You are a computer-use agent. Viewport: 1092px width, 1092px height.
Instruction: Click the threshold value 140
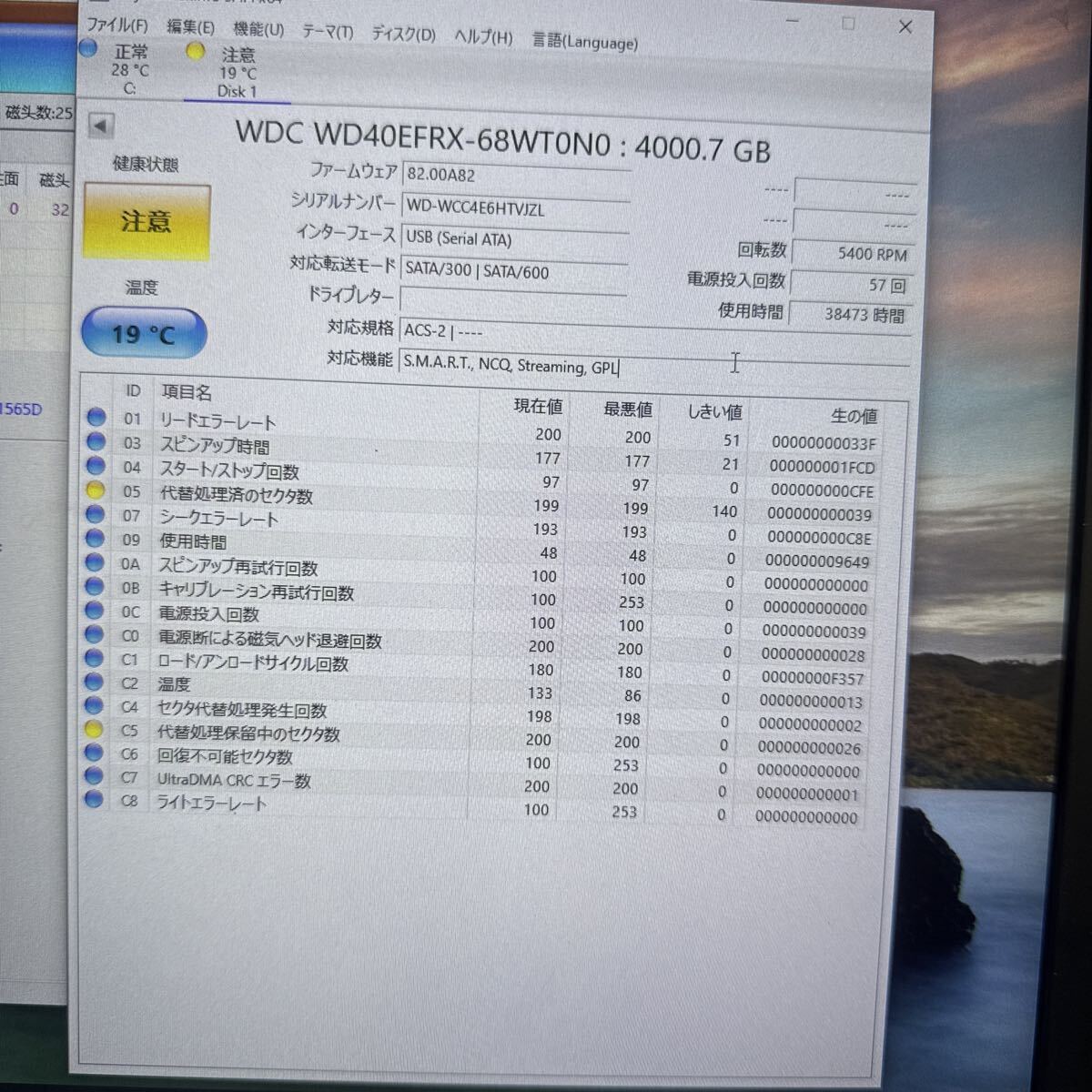tap(724, 511)
